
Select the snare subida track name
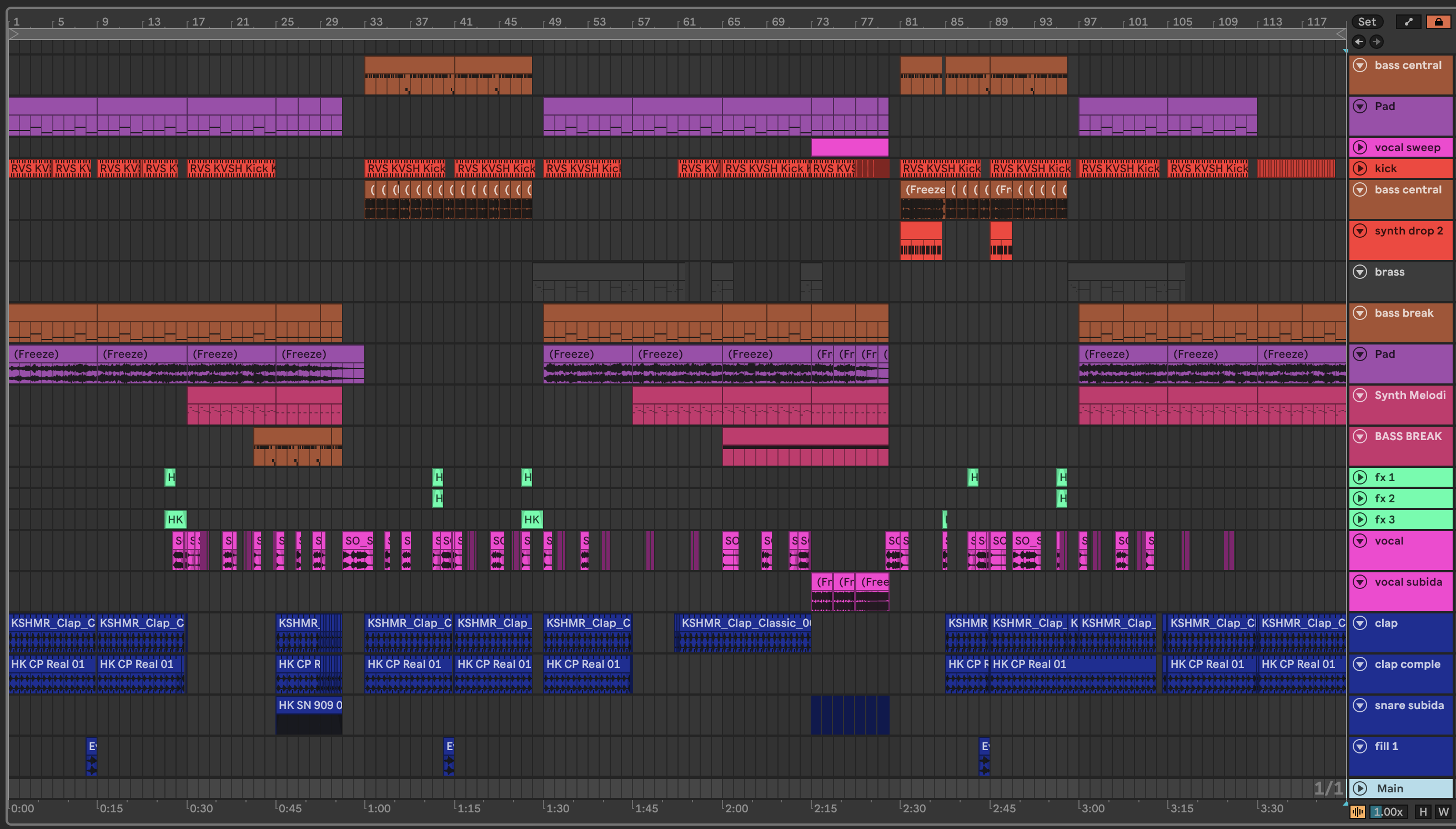[x=1409, y=705]
